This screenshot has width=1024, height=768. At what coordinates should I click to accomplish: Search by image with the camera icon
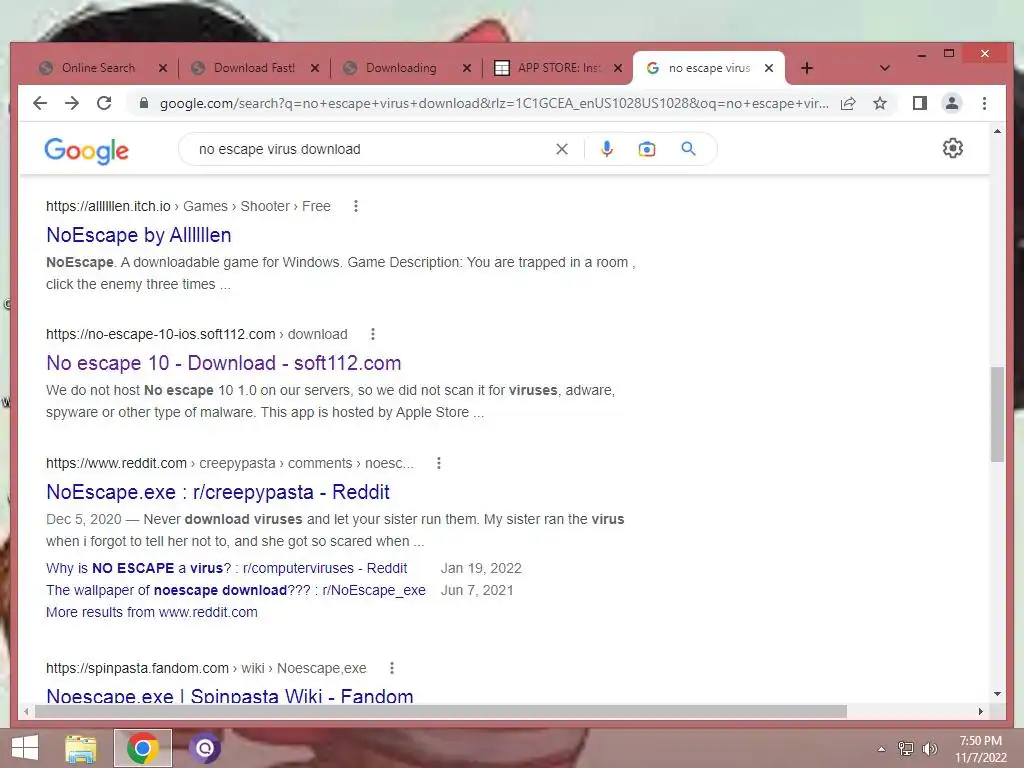coord(647,149)
